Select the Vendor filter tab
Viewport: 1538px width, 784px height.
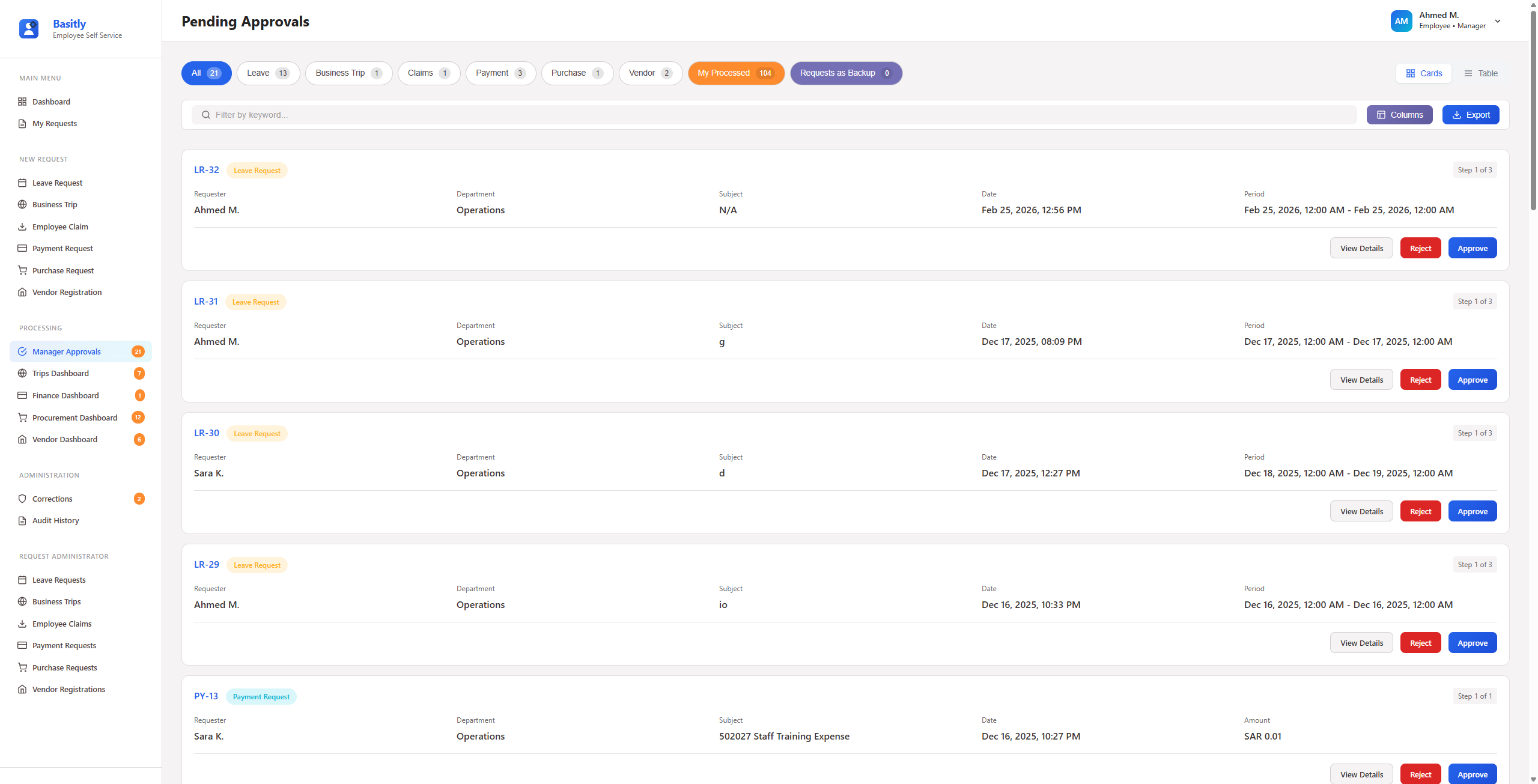click(x=650, y=73)
